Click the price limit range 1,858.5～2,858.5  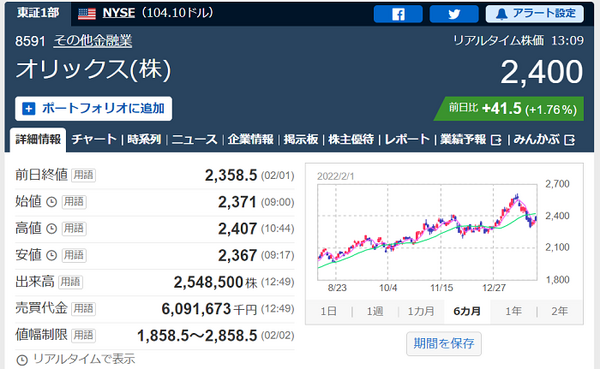[x=197, y=335]
